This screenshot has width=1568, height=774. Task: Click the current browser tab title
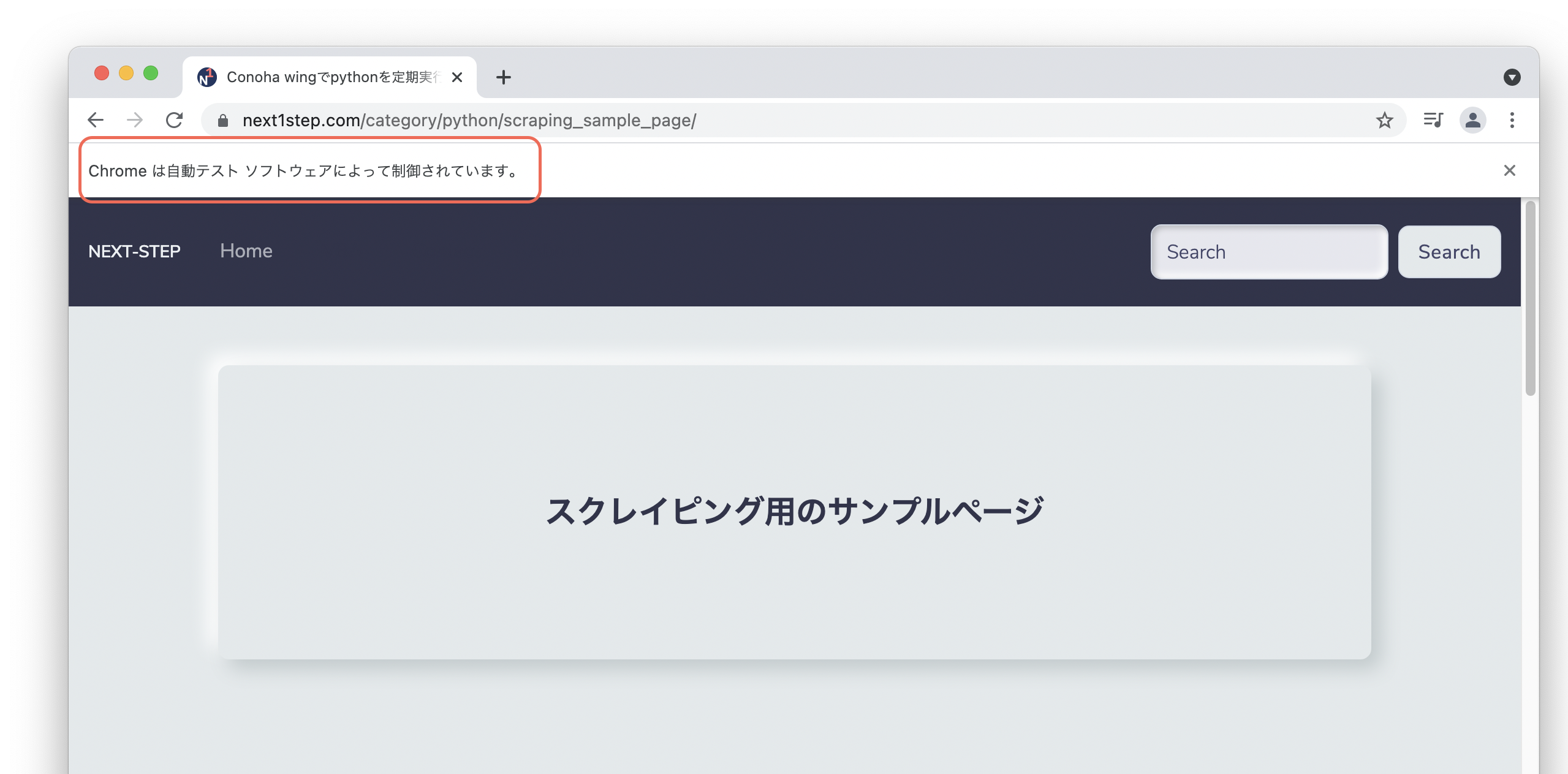click(x=331, y=76)
